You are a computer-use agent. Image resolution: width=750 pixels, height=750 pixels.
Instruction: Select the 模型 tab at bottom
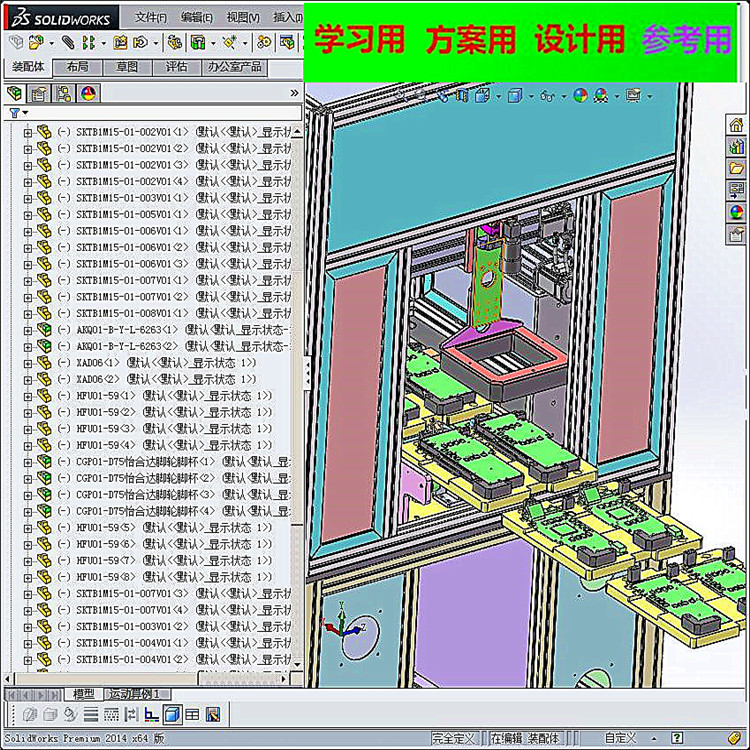(84, 694)
